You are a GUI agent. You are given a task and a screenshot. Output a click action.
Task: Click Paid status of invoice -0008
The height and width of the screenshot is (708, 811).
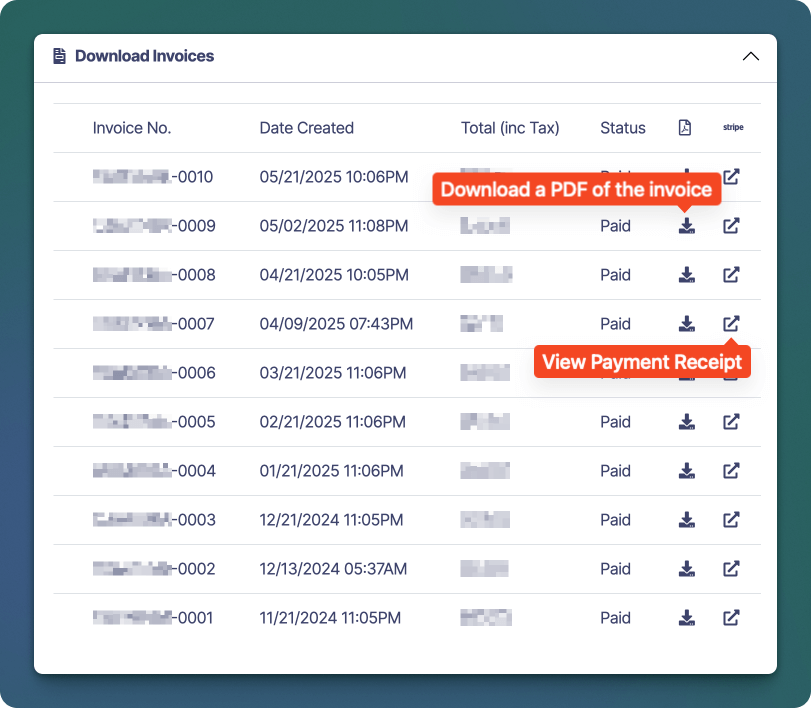(x=615, y=275)
